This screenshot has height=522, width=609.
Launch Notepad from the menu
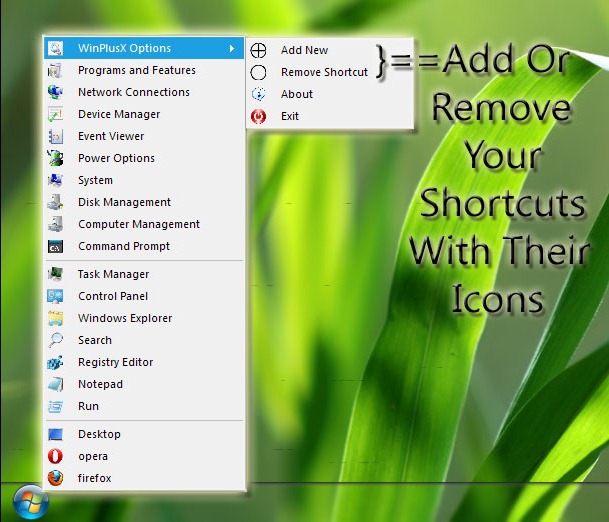[x=100, y=384]
